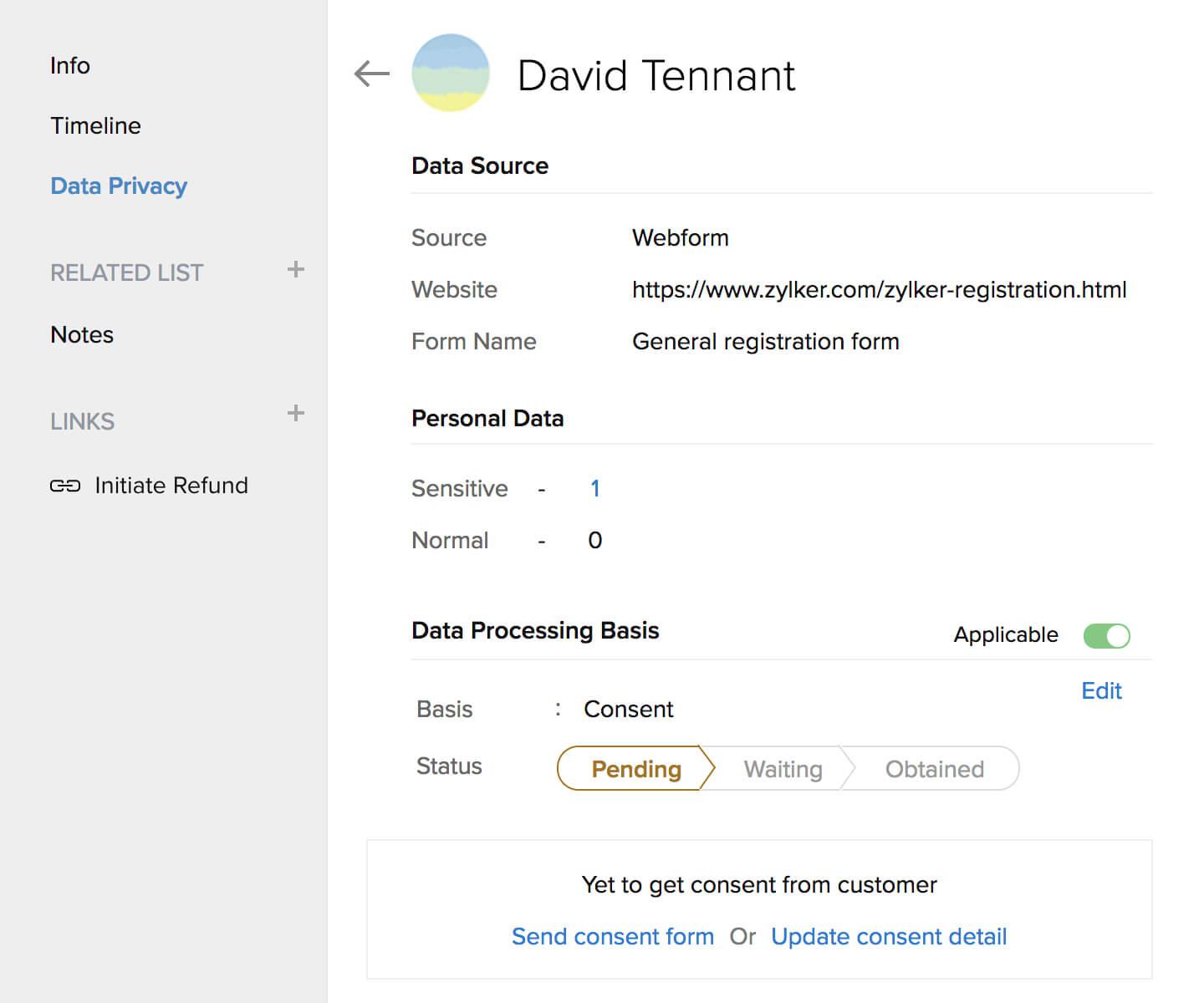
Task: Select Data Privacy in the sidebar
Action: [119, 186]
